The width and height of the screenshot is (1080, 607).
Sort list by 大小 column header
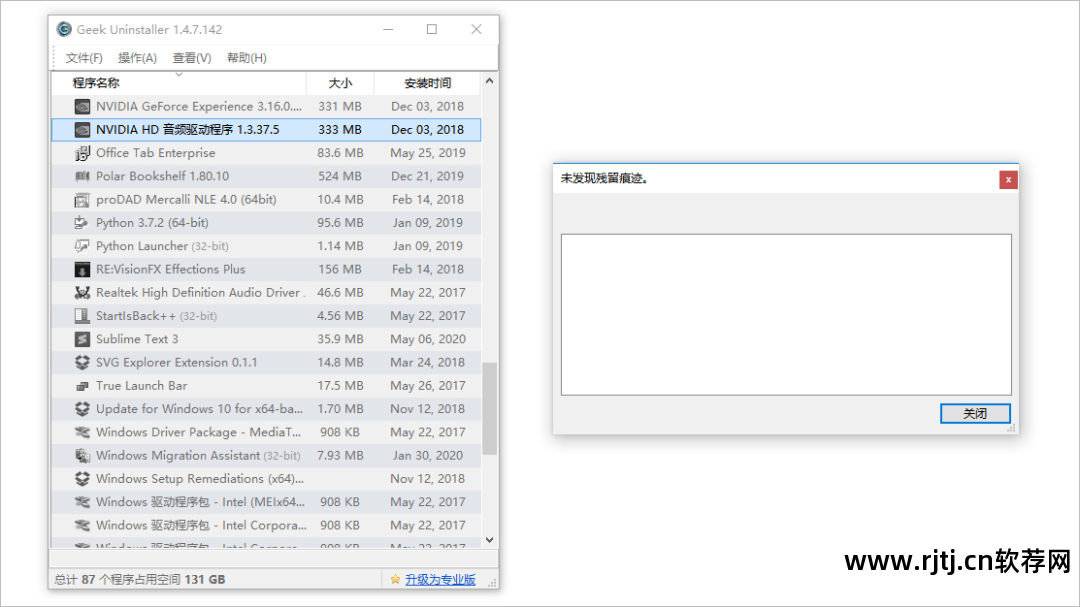(x=340, y=83)
